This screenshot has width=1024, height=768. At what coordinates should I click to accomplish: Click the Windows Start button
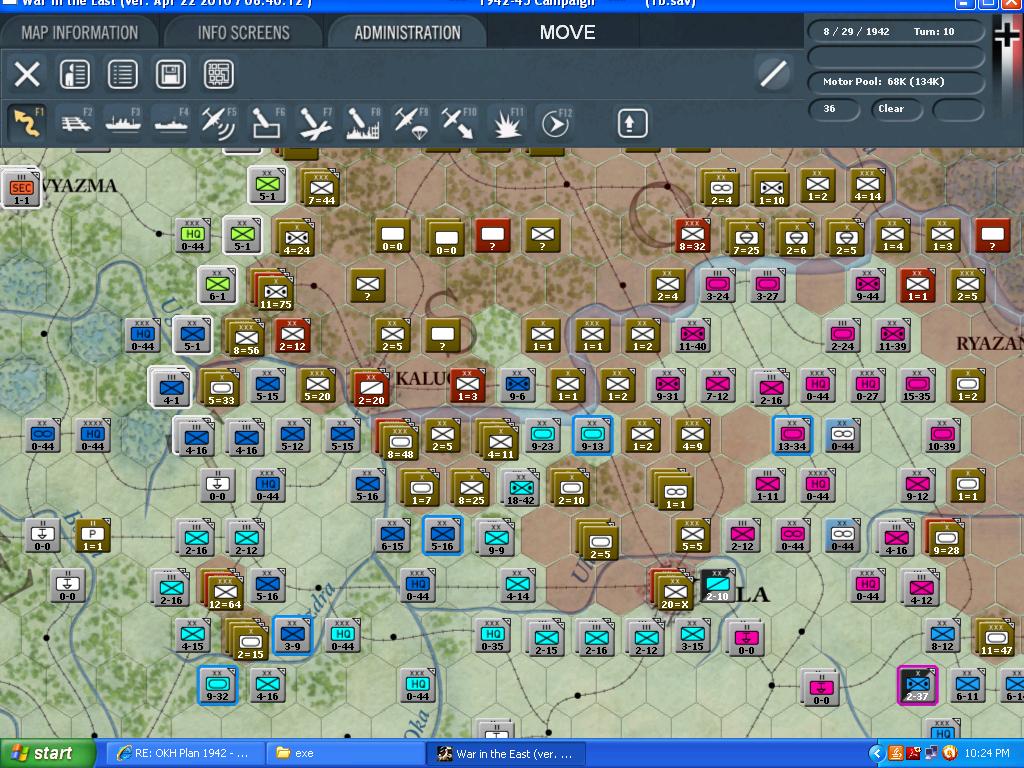tap(47, 753)
